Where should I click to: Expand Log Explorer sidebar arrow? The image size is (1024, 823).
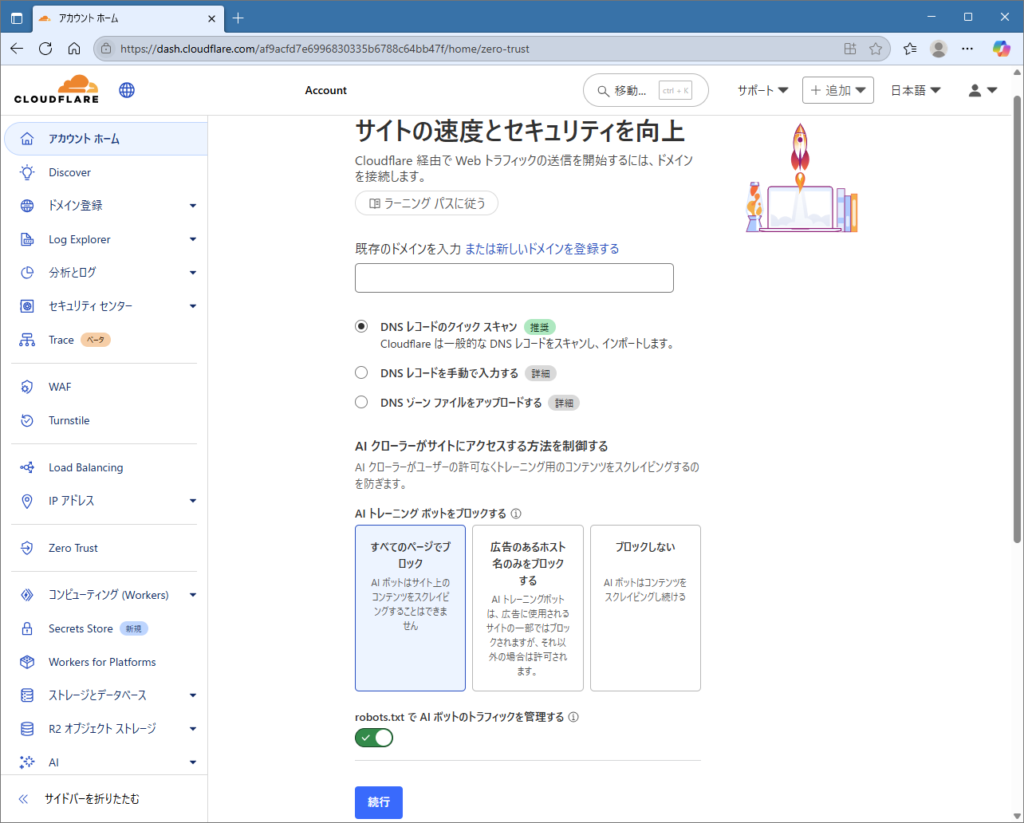193,239
